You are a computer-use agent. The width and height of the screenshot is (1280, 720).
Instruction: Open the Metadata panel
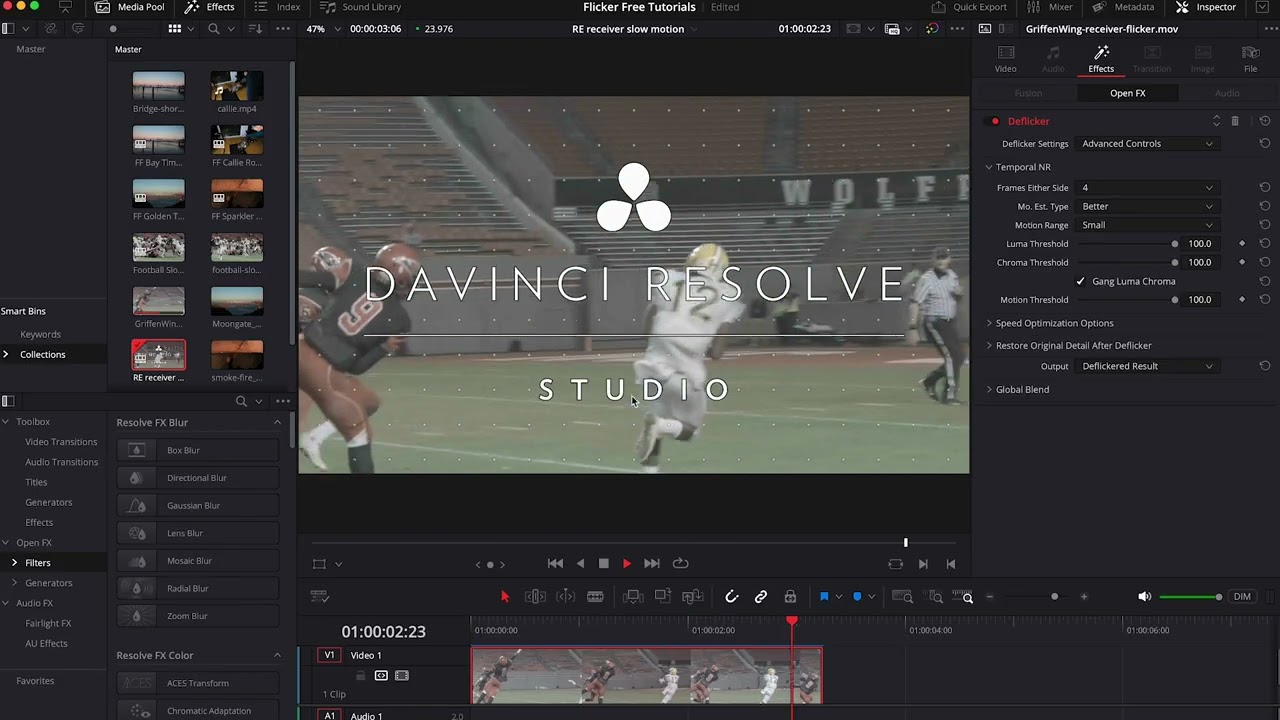(1125, 7)
